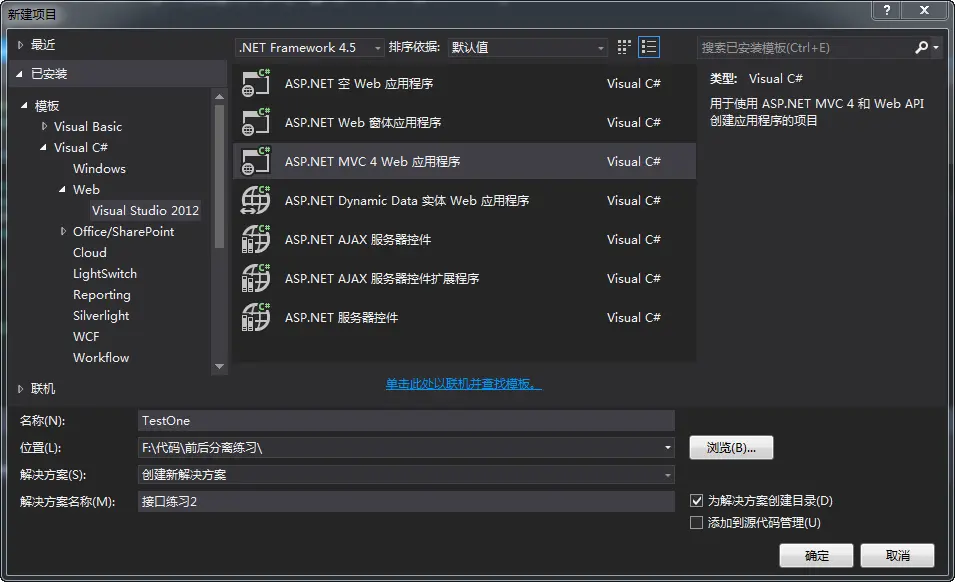Select LightSwitch in the template tree

pyautogui.click(x=105, y=274)
